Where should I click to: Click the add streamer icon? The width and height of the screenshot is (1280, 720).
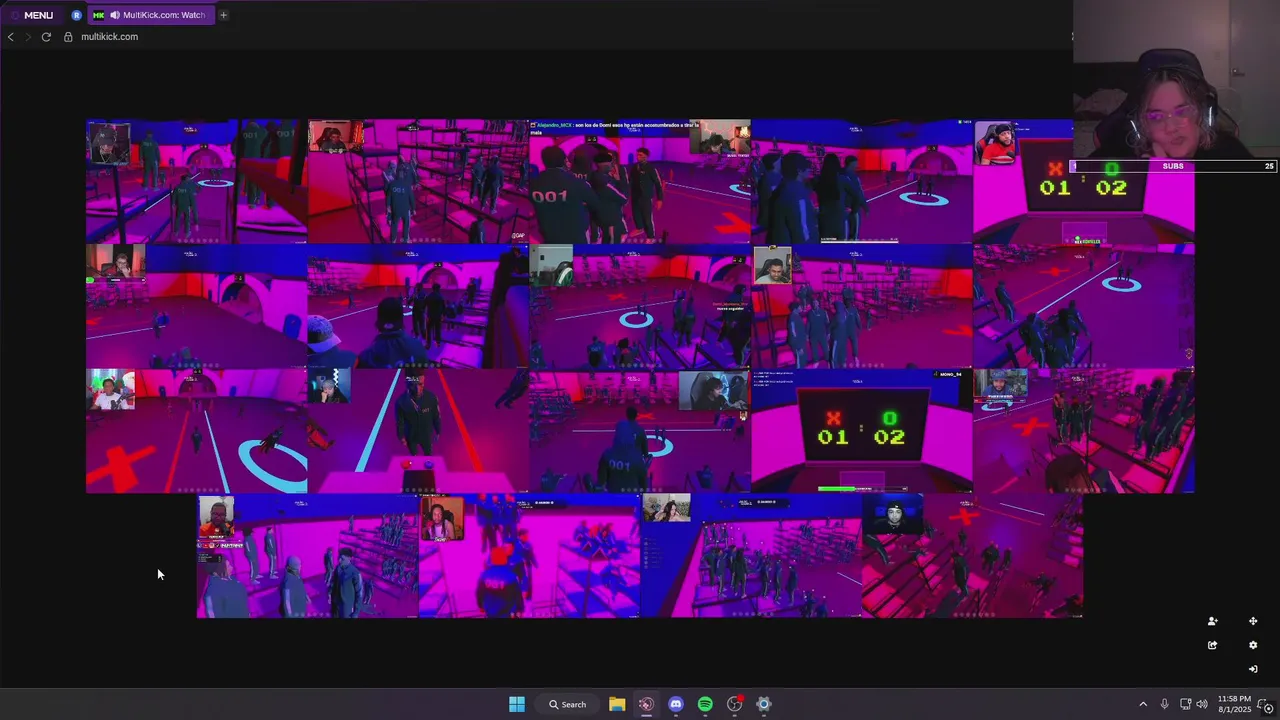tap(1212, 621)
